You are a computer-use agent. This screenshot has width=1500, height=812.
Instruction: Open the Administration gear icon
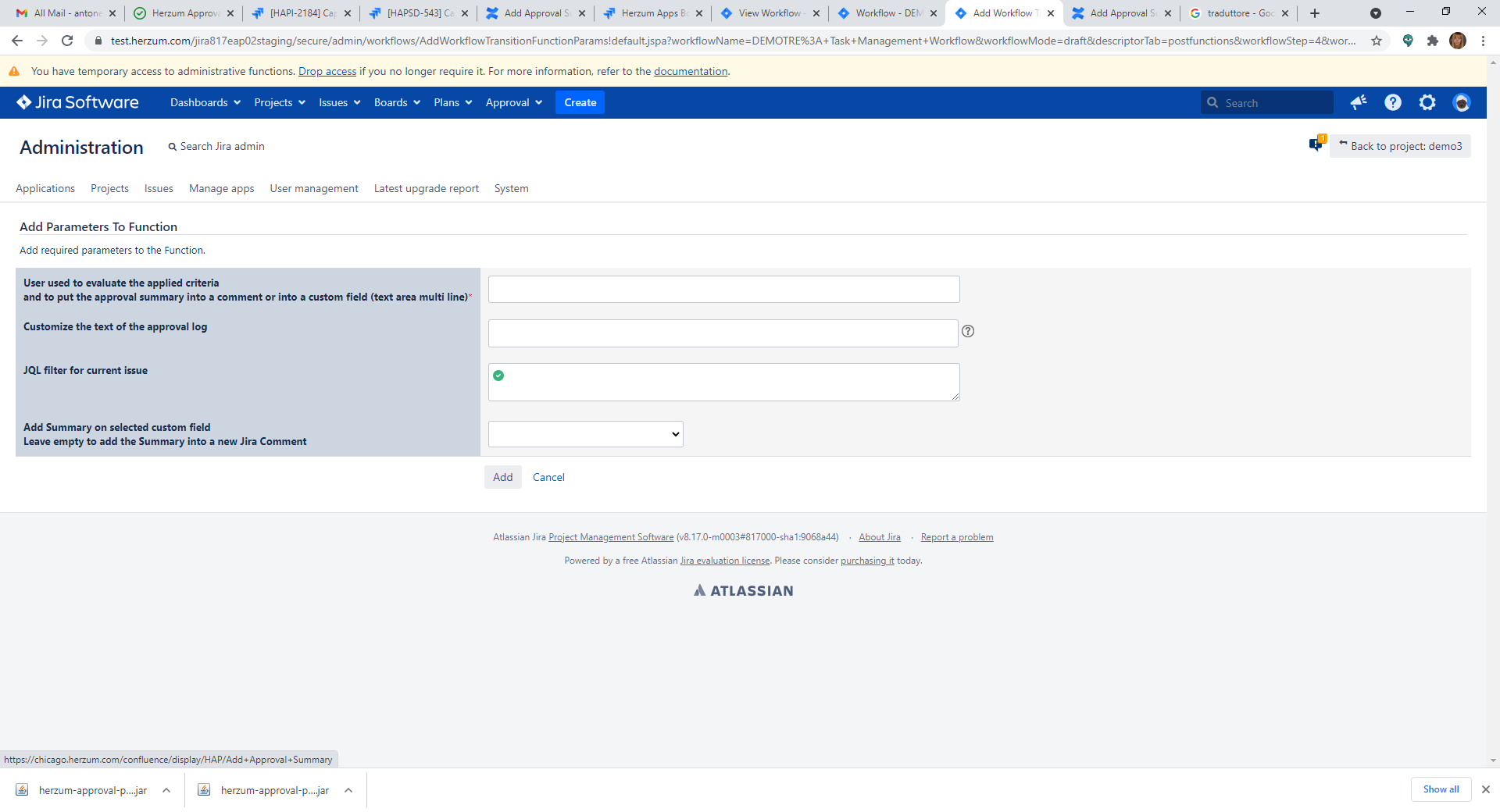[x=1427, y=102]
